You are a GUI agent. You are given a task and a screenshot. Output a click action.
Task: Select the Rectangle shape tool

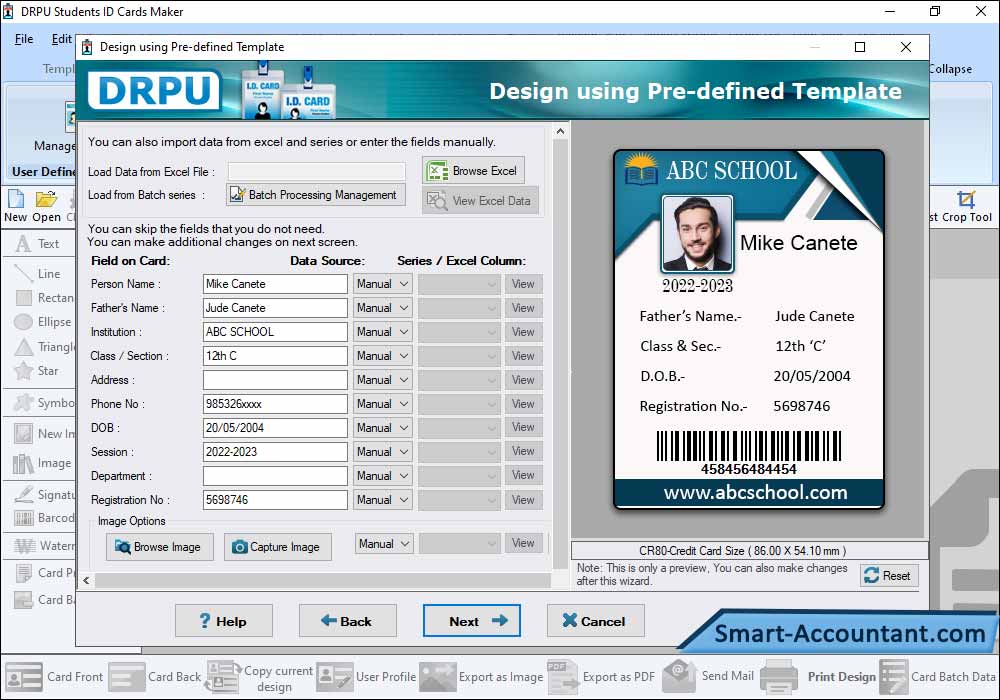(43, 298)
